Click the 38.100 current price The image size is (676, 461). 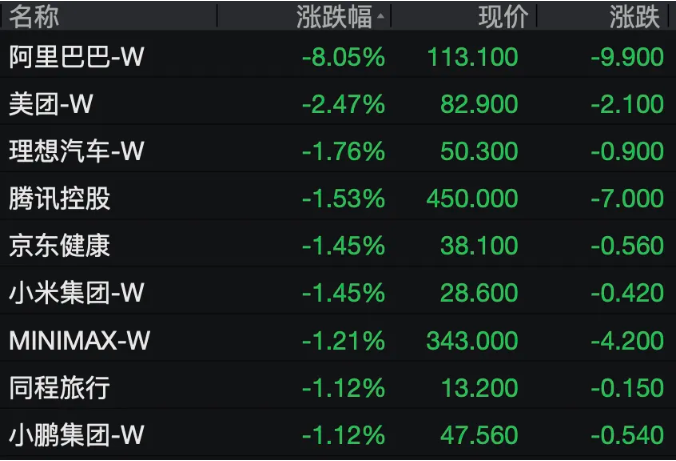tap(479, 246)
